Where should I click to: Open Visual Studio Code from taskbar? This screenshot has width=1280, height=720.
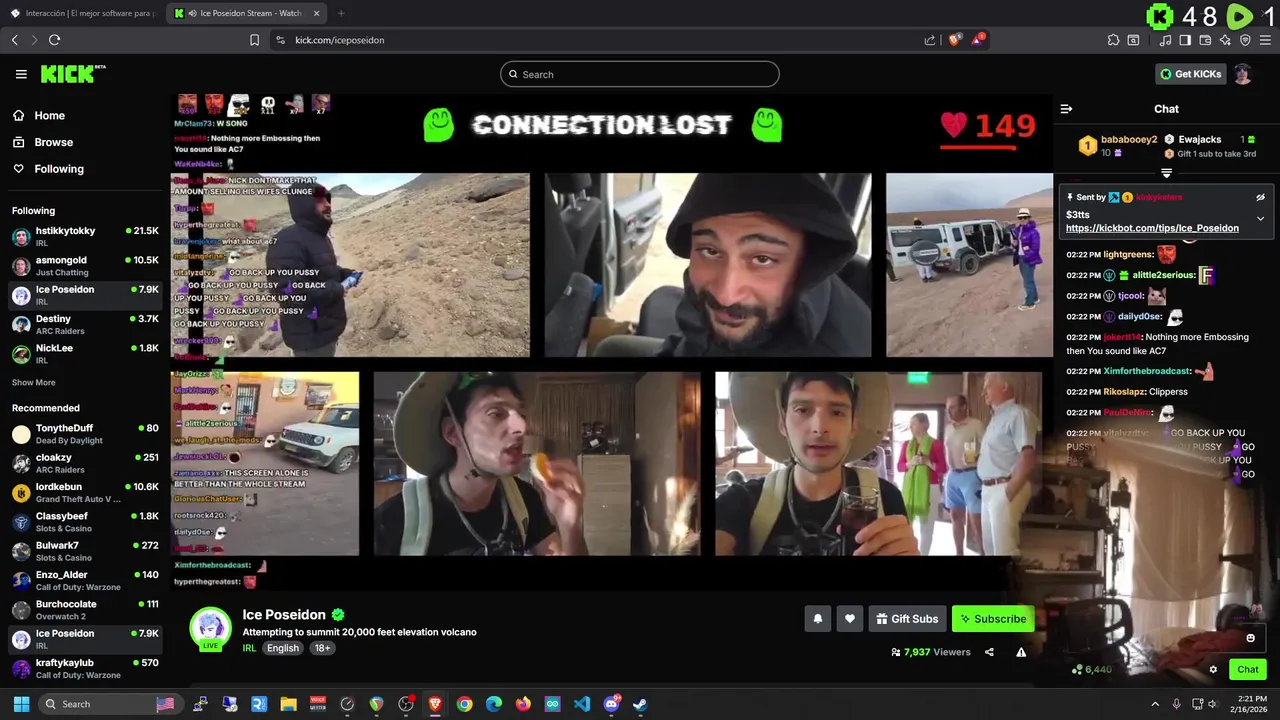pyautogui.click(x=582, y=704)
